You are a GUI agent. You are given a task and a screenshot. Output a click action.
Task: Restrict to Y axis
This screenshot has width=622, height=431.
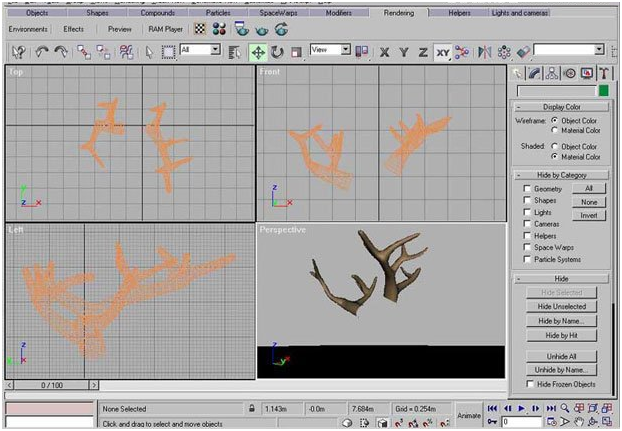tap(403, 52)
